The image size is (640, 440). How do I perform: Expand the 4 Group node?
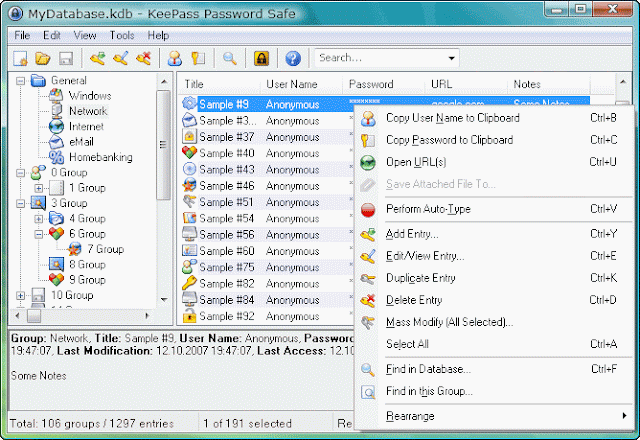pos(38,219)
